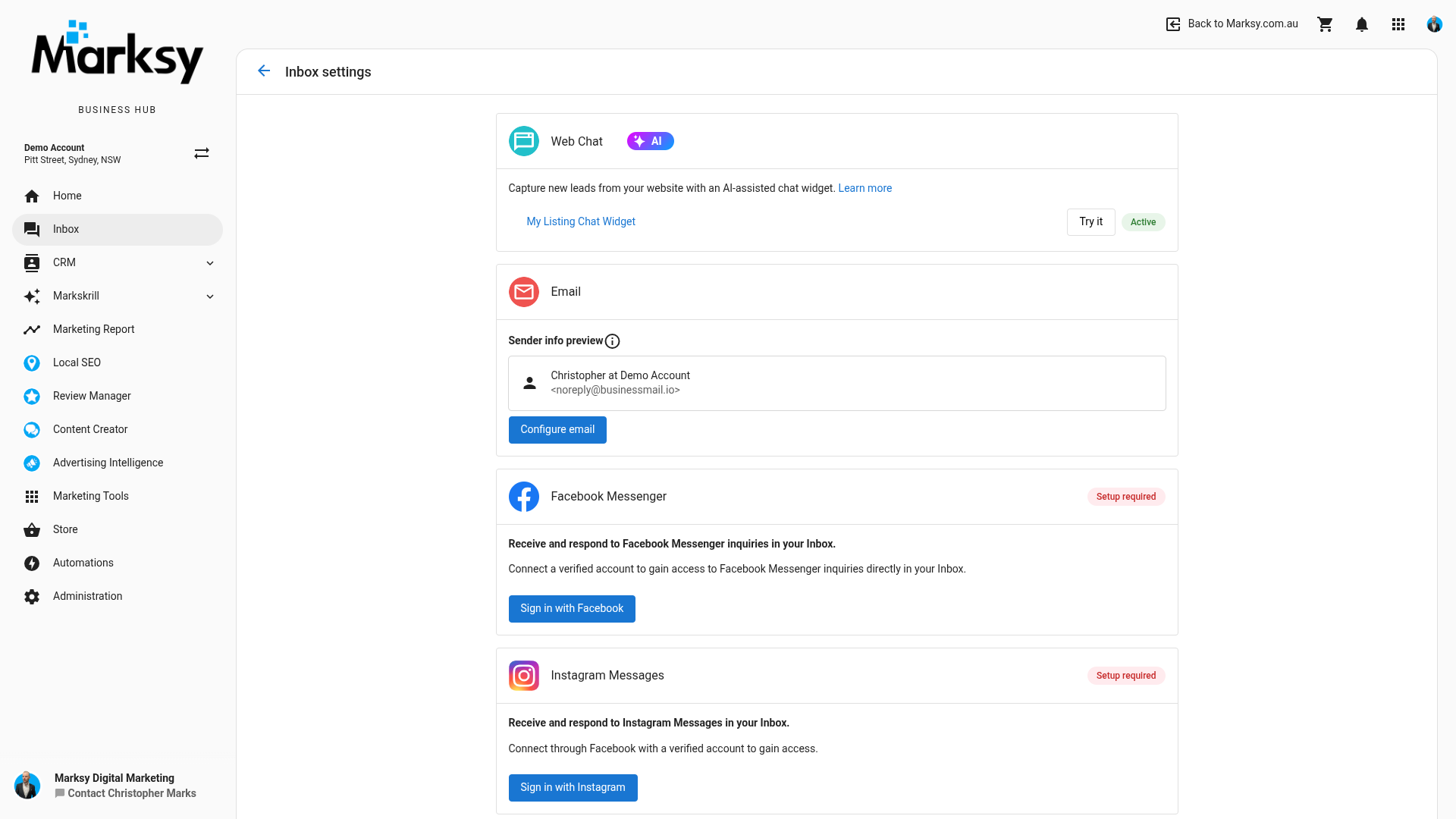Open Advertising Intelligence menu item
Image resolution: width=1456 pixels, height=819 pixels.
point(118,463)
